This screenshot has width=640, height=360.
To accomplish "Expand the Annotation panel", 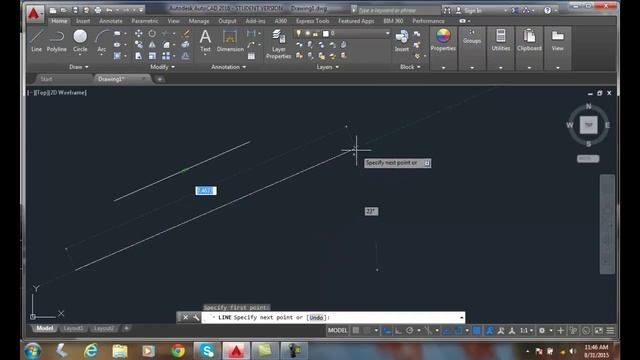I will 229,67.
